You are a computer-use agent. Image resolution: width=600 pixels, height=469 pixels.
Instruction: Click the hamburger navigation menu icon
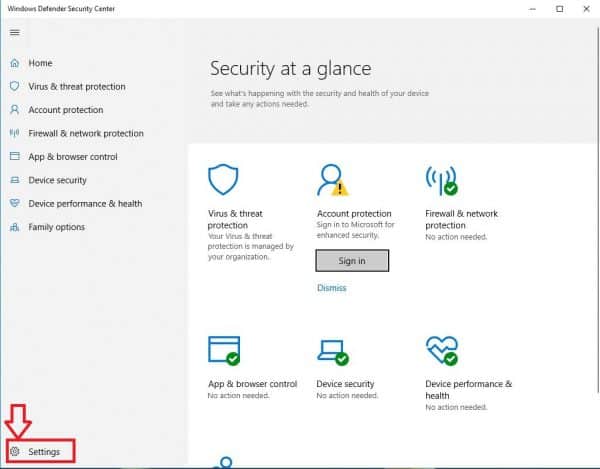[14, 32]
